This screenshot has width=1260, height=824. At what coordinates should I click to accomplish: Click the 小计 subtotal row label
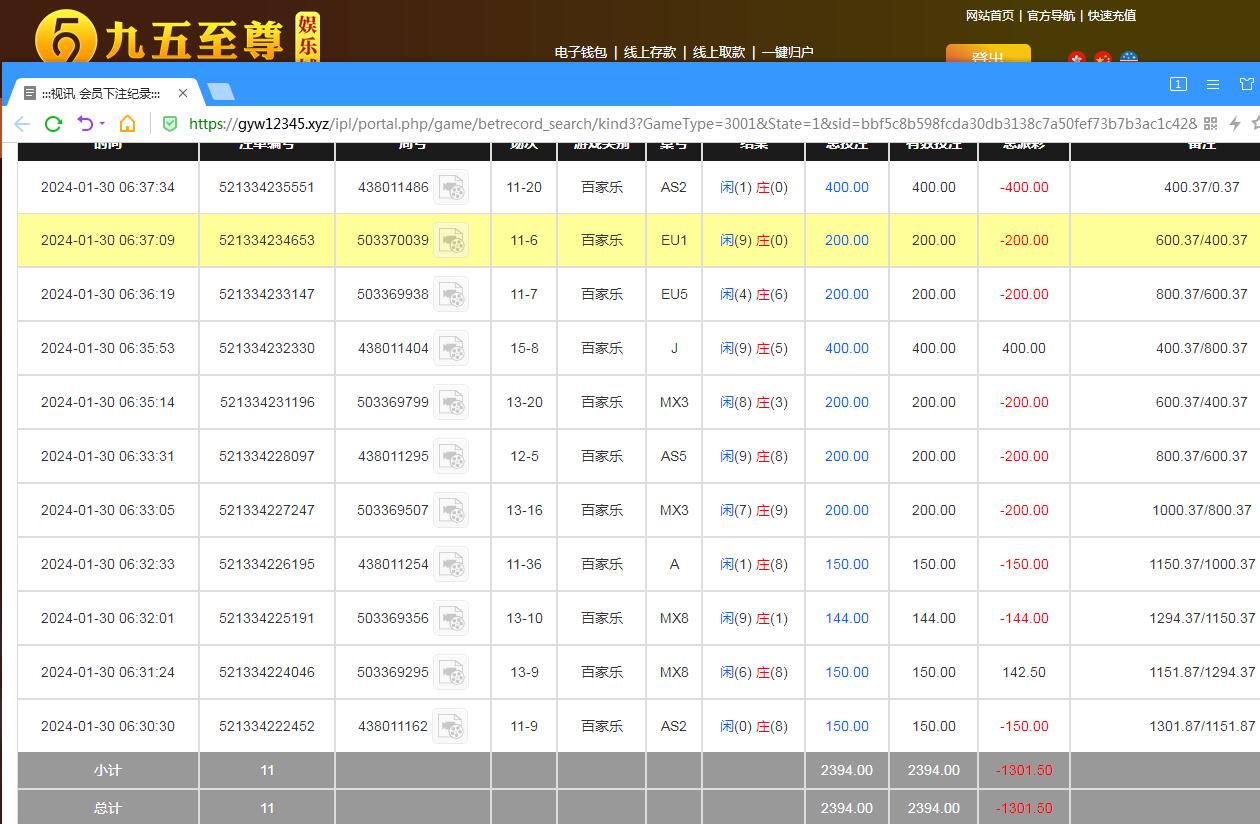tap(108, 771)
